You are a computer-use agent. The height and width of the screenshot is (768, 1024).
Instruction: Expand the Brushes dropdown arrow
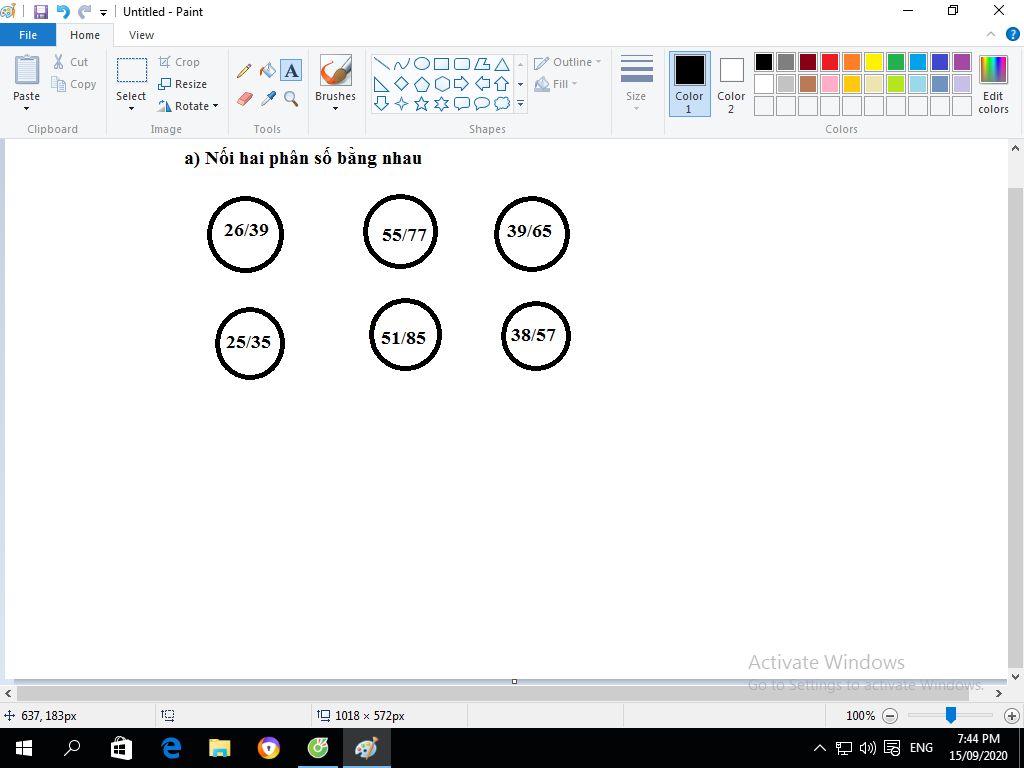(x=335, y=109)
